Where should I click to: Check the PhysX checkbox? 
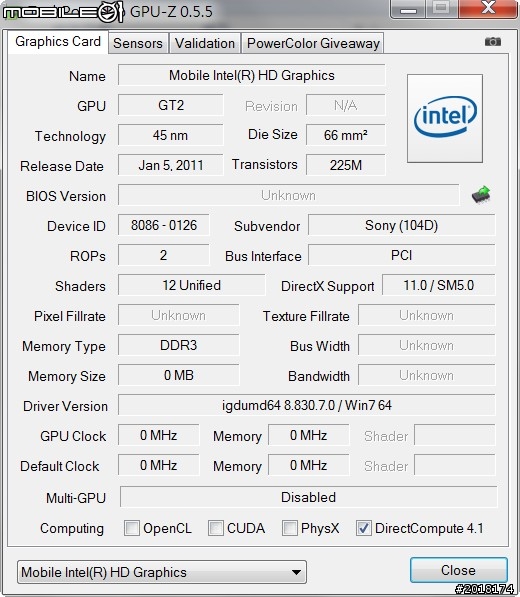(x=289, y=528)
